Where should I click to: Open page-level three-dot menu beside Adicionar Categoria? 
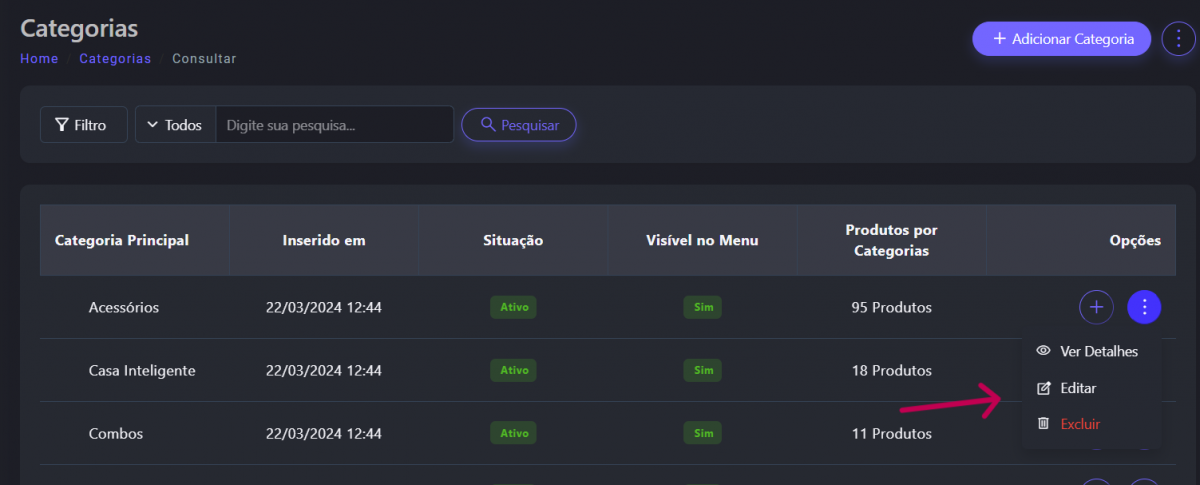[1178, 39]
